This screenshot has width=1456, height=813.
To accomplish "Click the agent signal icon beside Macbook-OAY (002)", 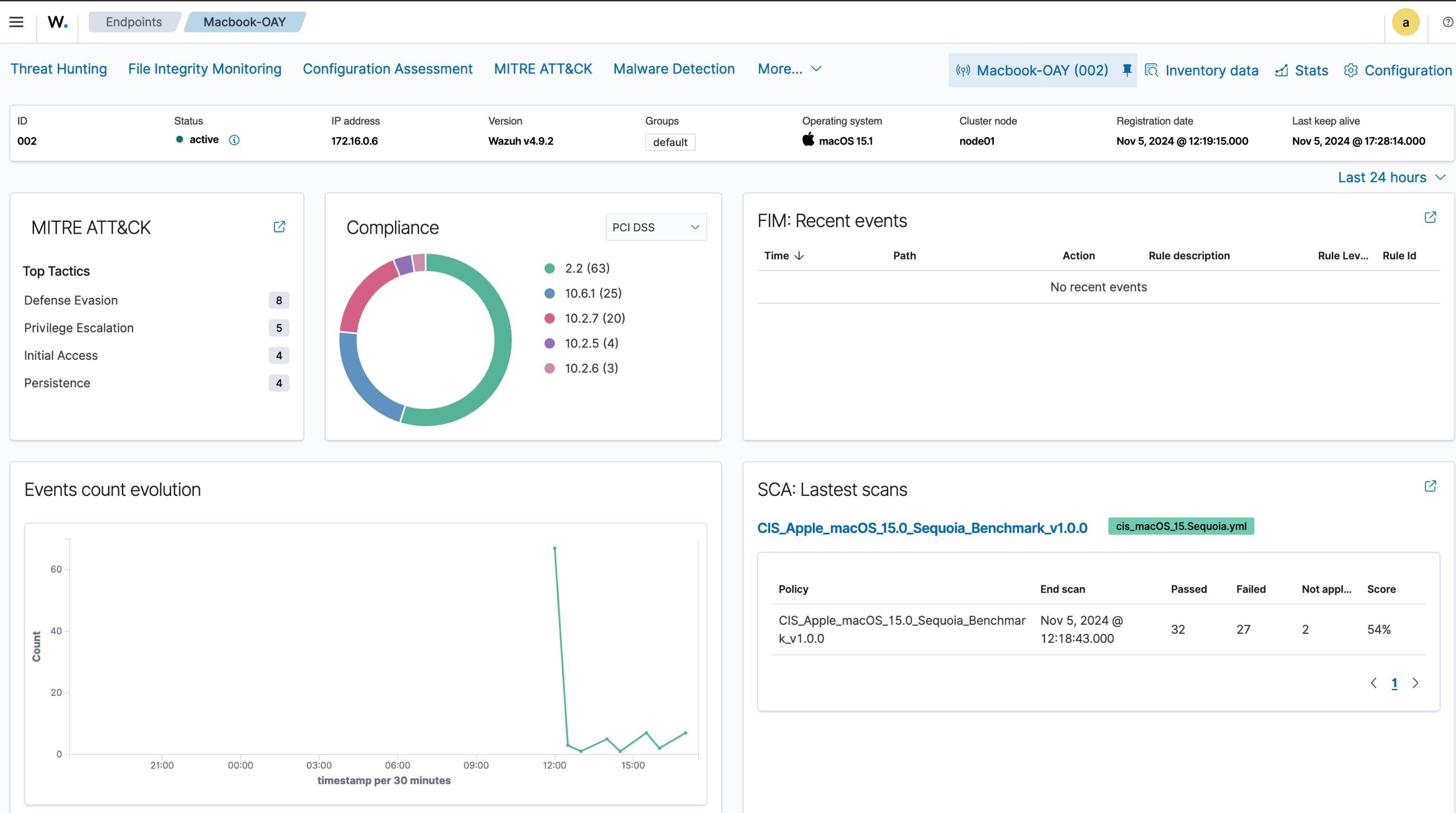I will pyautogui.click(x=963, y=70).
